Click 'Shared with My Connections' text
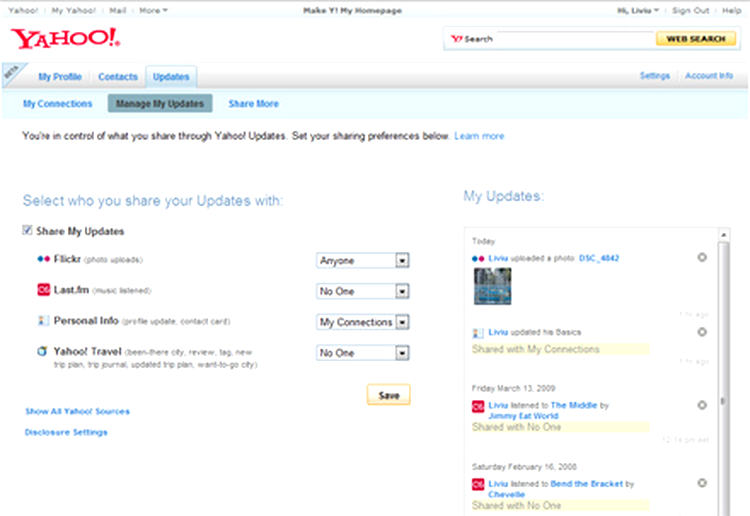Screen dimensions: 750x516 pos(535,349)
